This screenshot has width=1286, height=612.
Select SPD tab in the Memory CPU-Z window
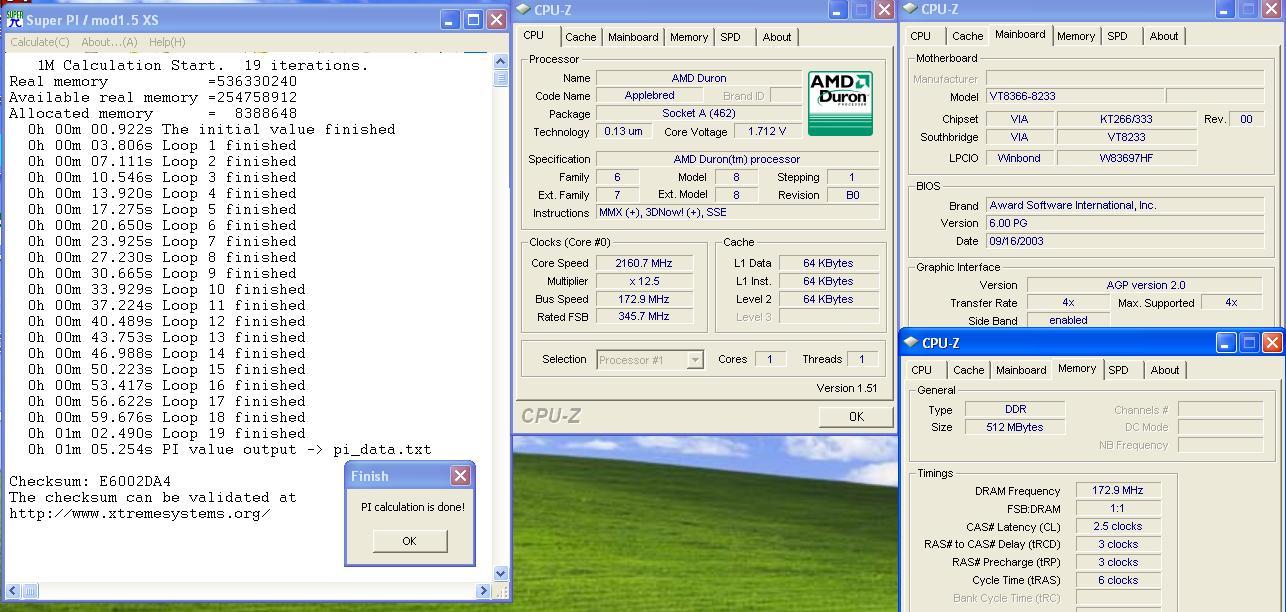[1119, 370]
